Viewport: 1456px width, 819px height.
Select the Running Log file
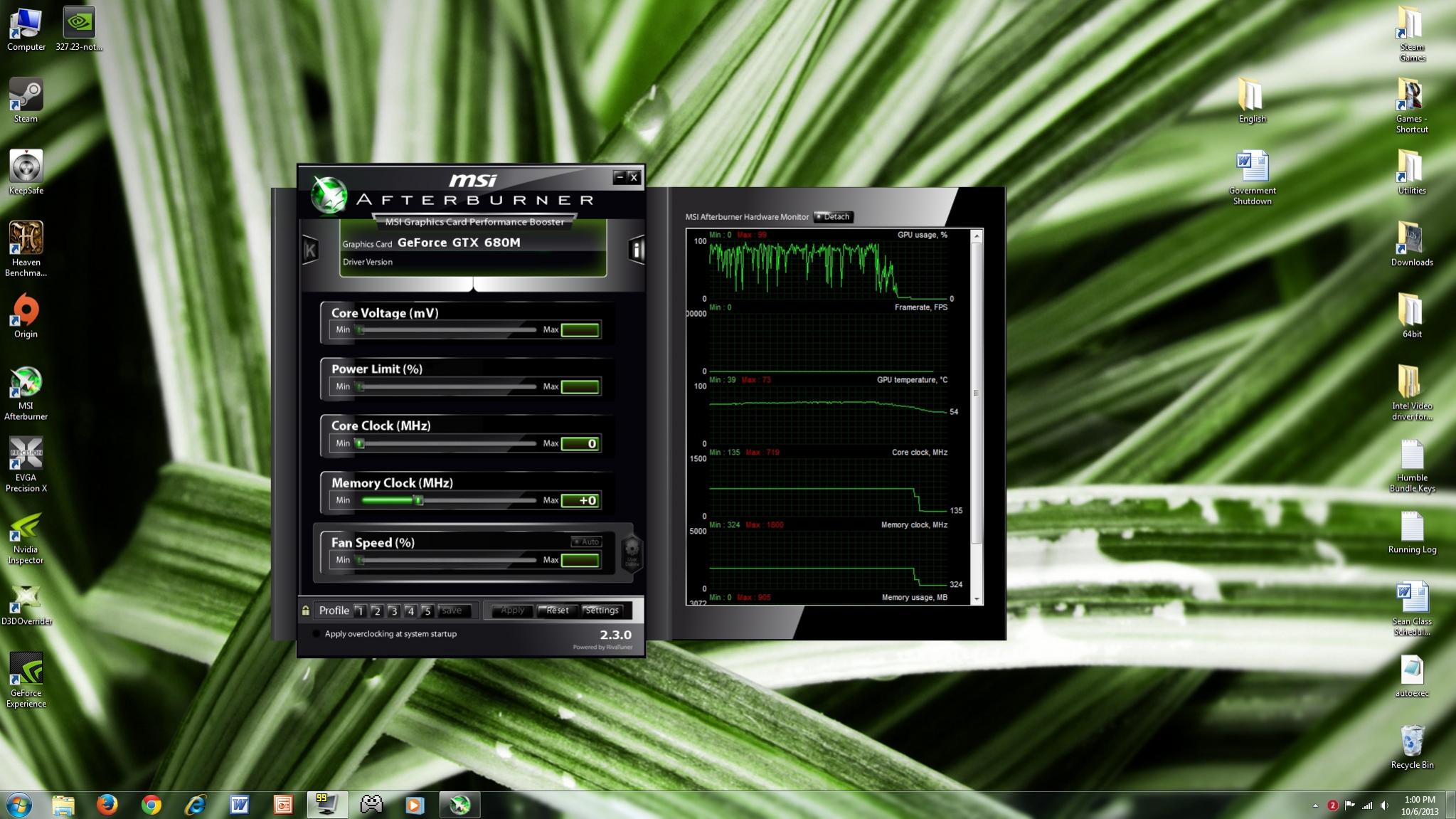[1412, 532]
